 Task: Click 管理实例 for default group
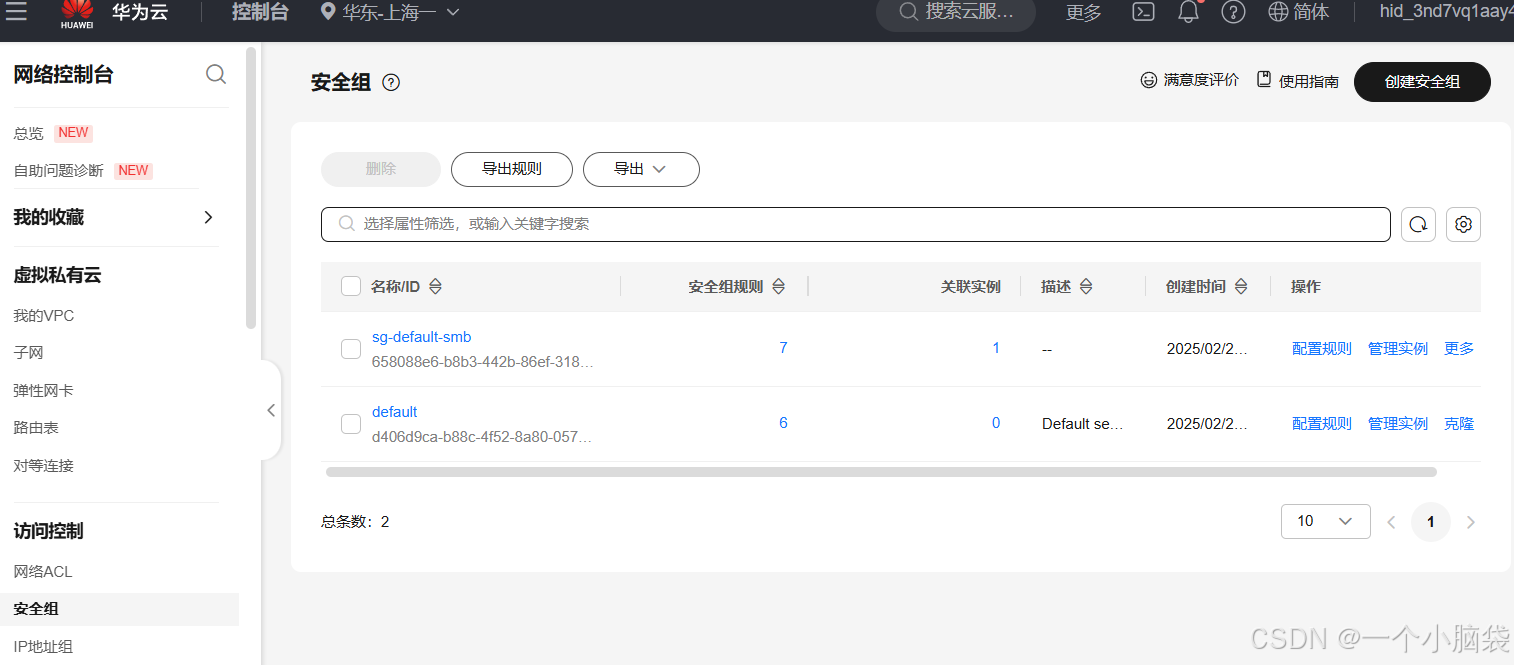coord(1398,424)
